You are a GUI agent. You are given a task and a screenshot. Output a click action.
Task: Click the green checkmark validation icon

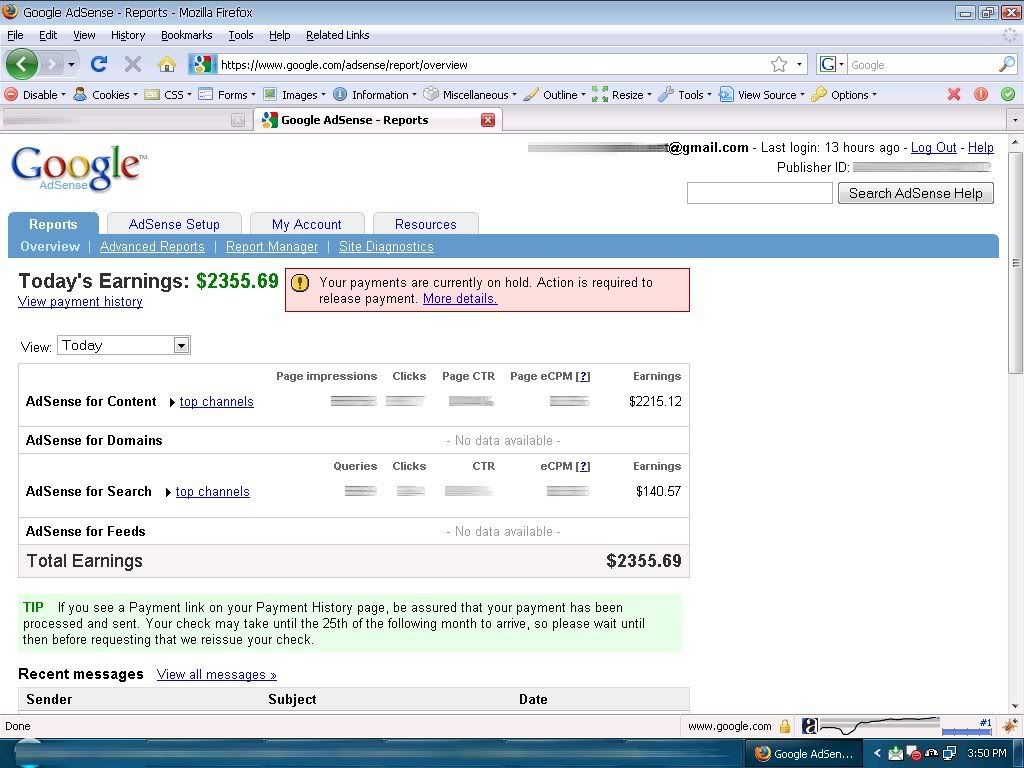click(1008, 94)
